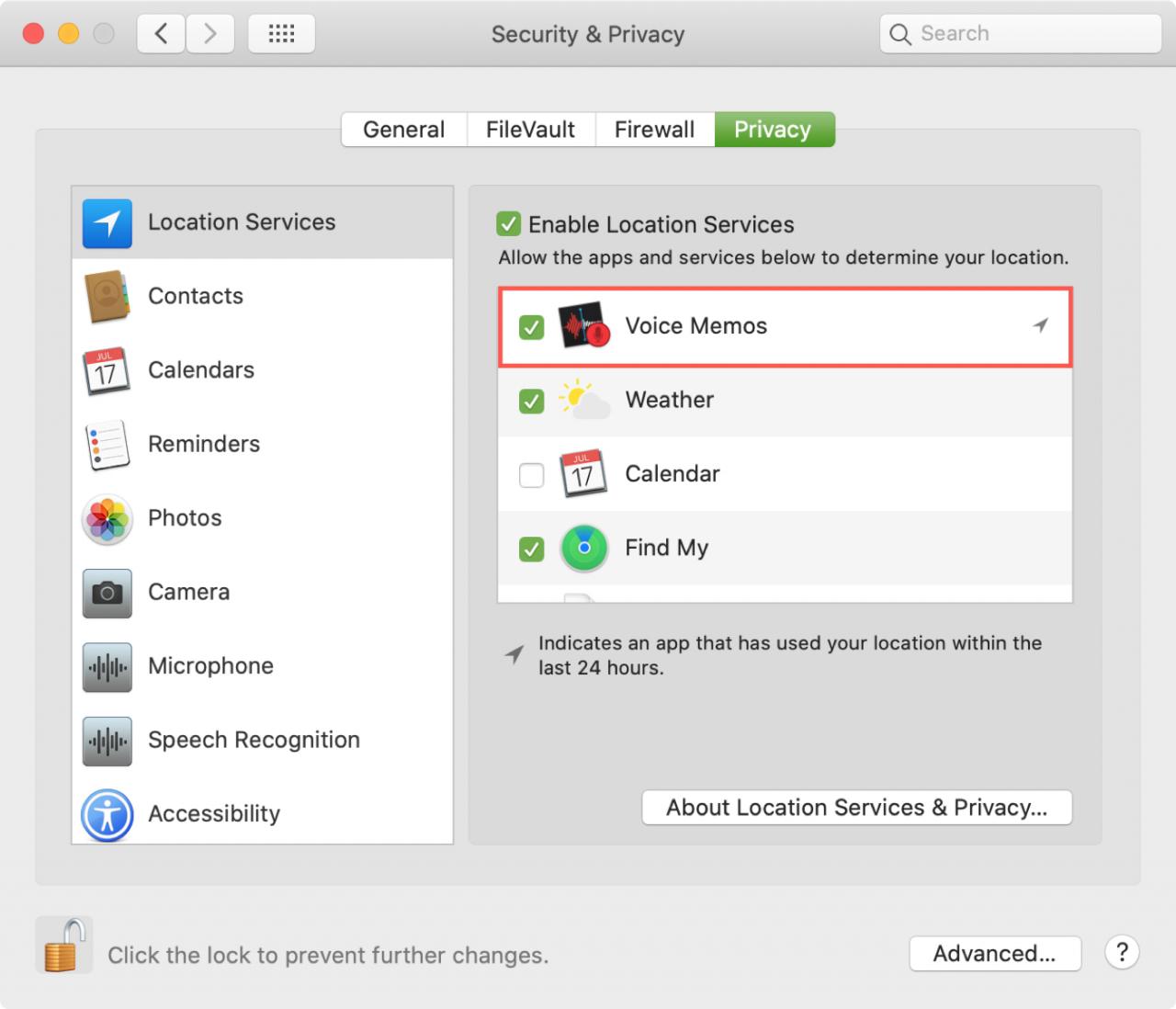Disable Enable Location Services checkbox
1176x1009 pixels.
(508, 224)
